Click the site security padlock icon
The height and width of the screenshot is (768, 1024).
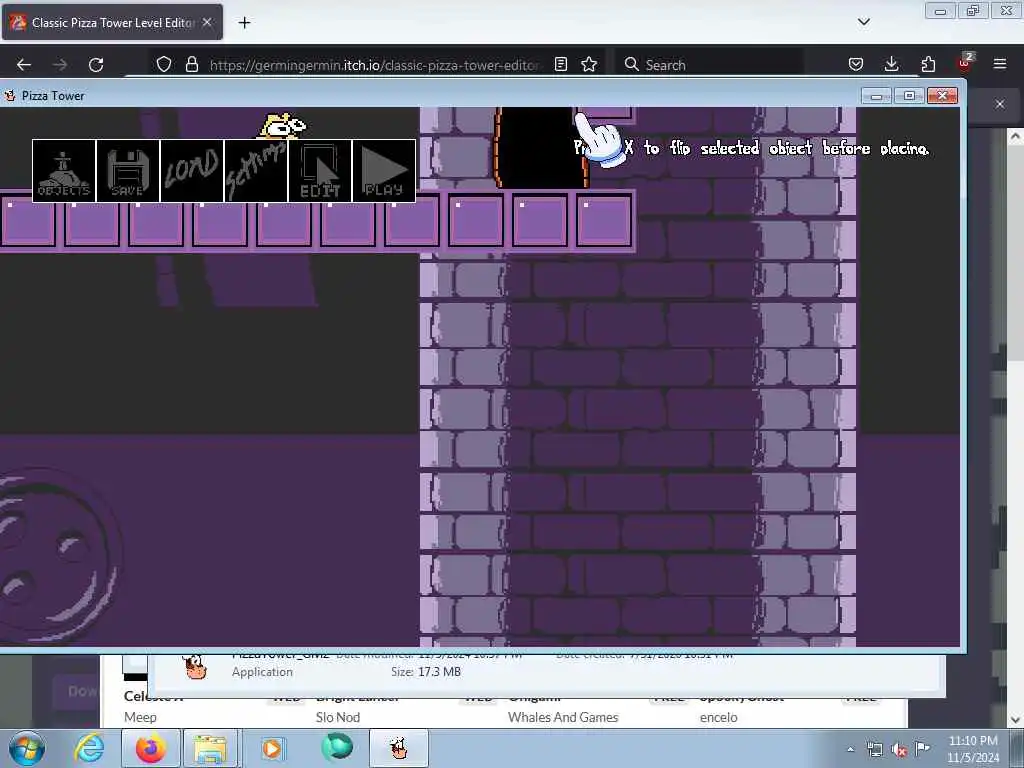click(x=191, y=64)
